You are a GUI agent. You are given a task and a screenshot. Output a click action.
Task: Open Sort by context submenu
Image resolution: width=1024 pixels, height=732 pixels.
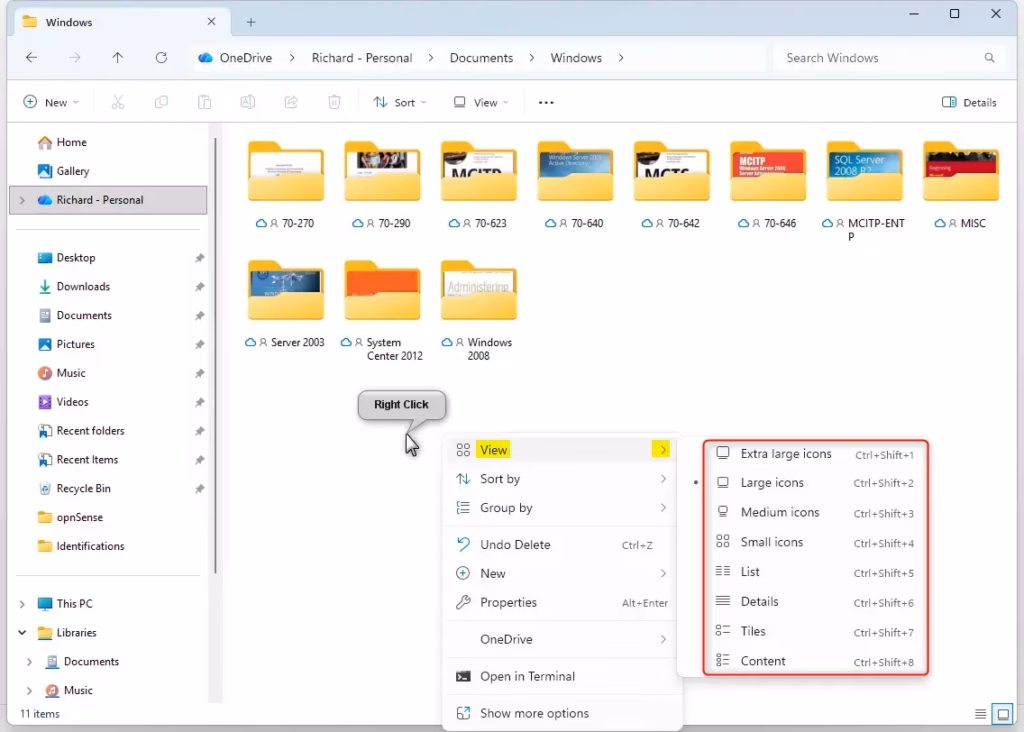[562, 479]
